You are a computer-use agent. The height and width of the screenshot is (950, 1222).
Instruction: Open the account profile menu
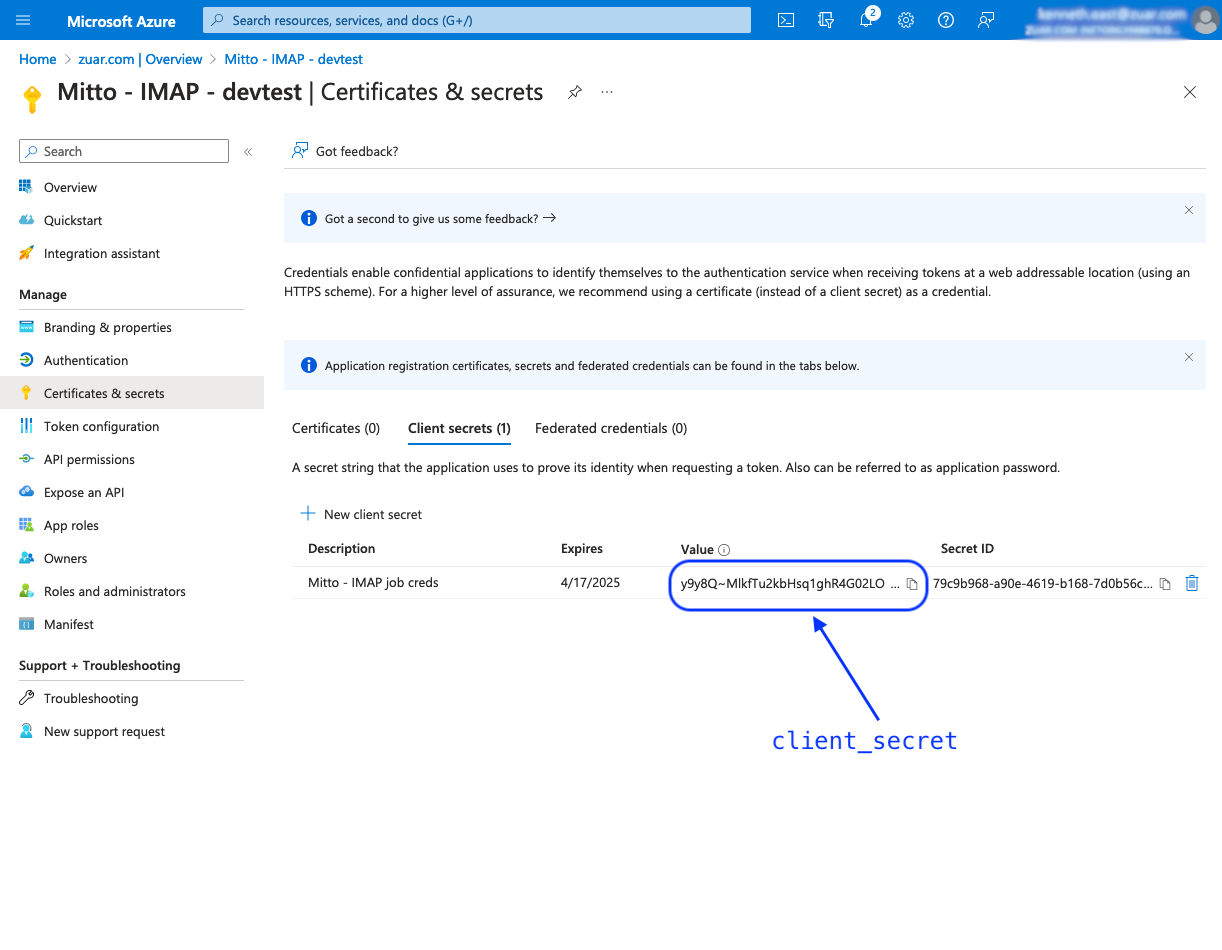pyautogui.click(x=1205, y=20)
